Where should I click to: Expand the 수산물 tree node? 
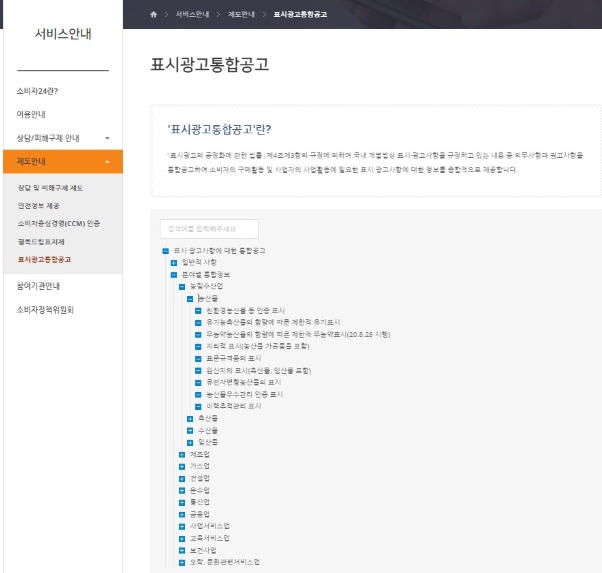click(x=189, y=430)
